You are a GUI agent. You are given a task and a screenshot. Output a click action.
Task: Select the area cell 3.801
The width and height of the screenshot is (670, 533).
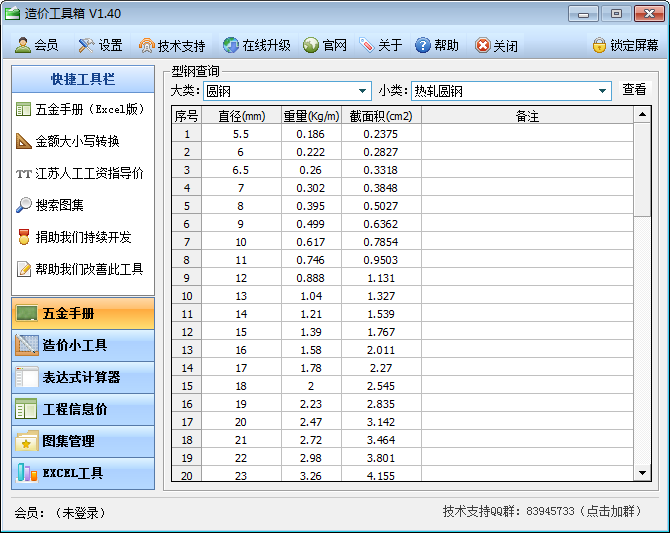click(381, 458)
